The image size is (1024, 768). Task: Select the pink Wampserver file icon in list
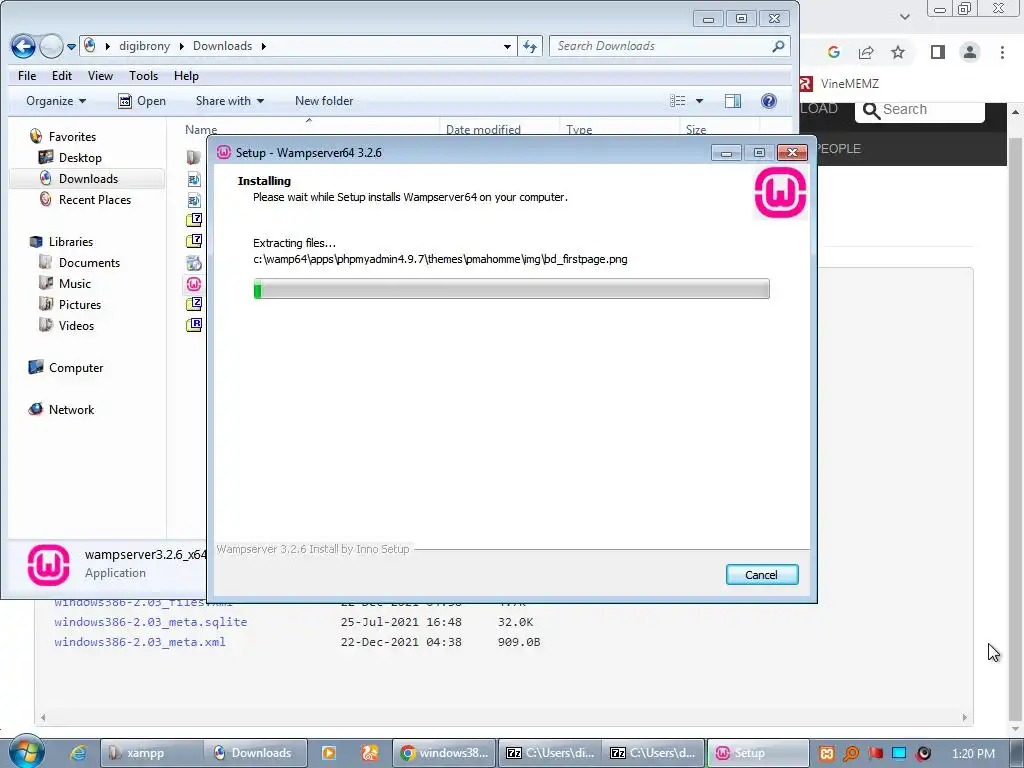pyautogui.click(x=194, y=284)
